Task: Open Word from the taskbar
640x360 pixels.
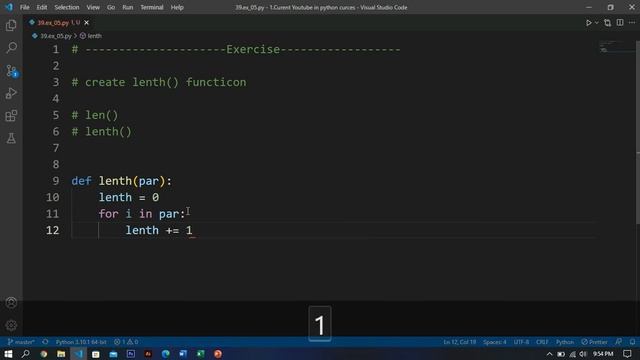Action: point(183,354)
